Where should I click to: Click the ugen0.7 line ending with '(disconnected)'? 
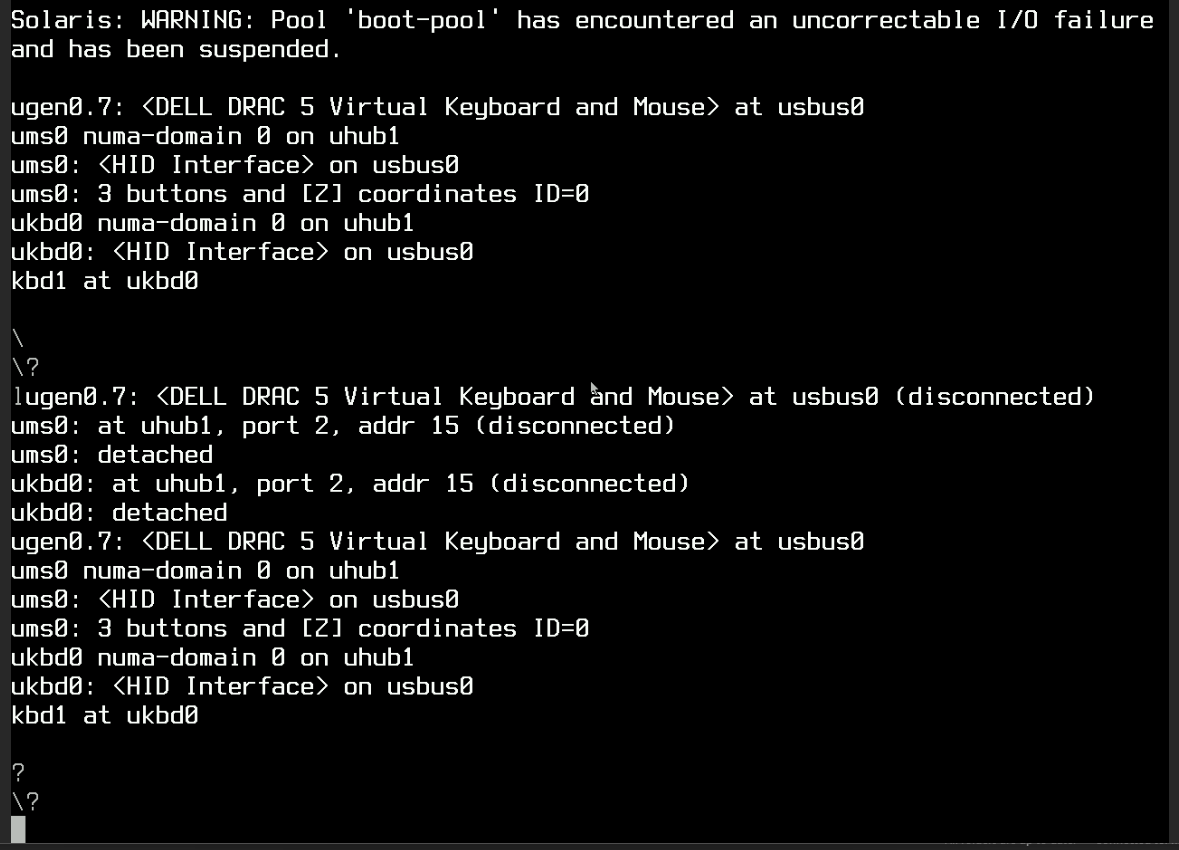[553, 396]
